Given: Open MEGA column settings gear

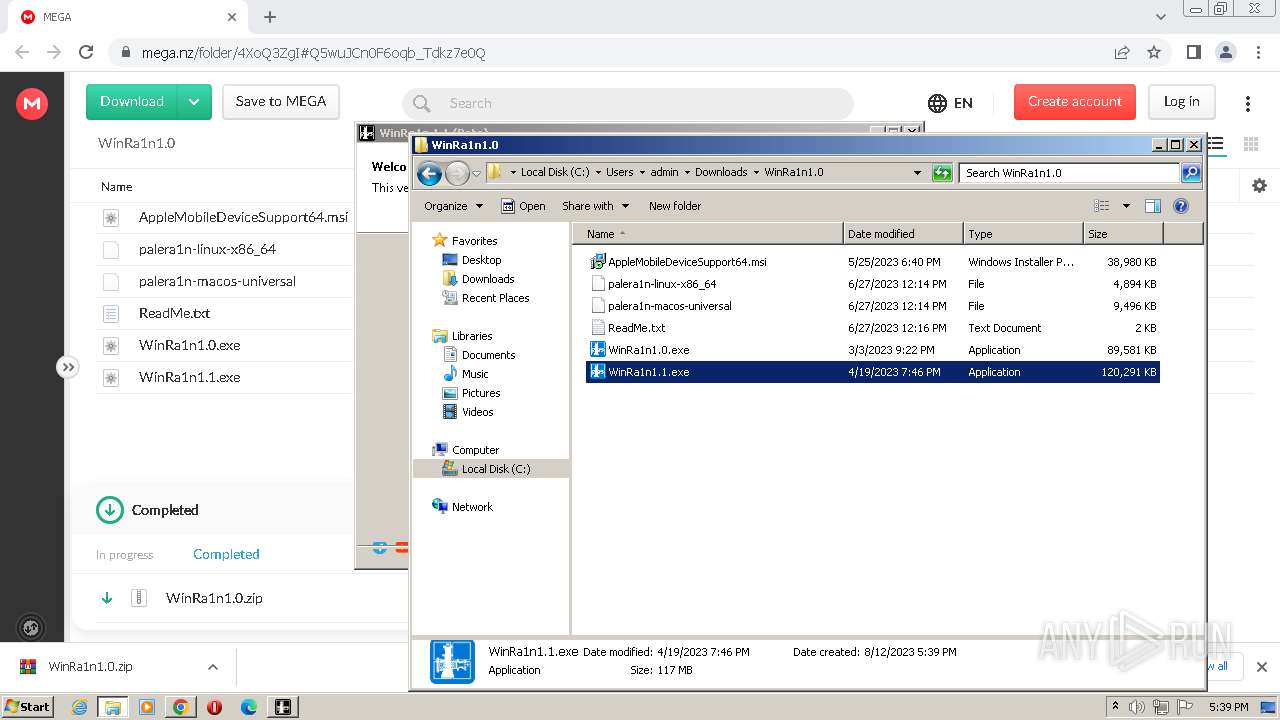Looking at the screenshot, I should coord(1259,186).
